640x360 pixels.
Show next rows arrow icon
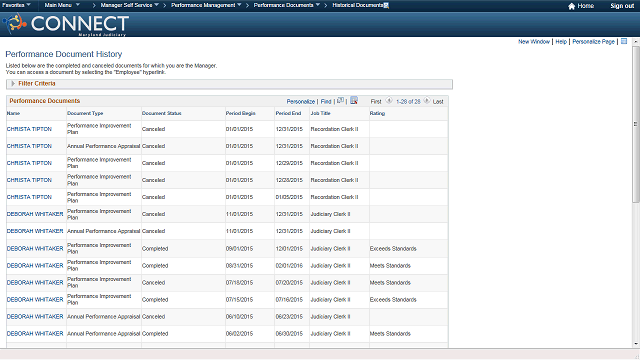[427, 100]
